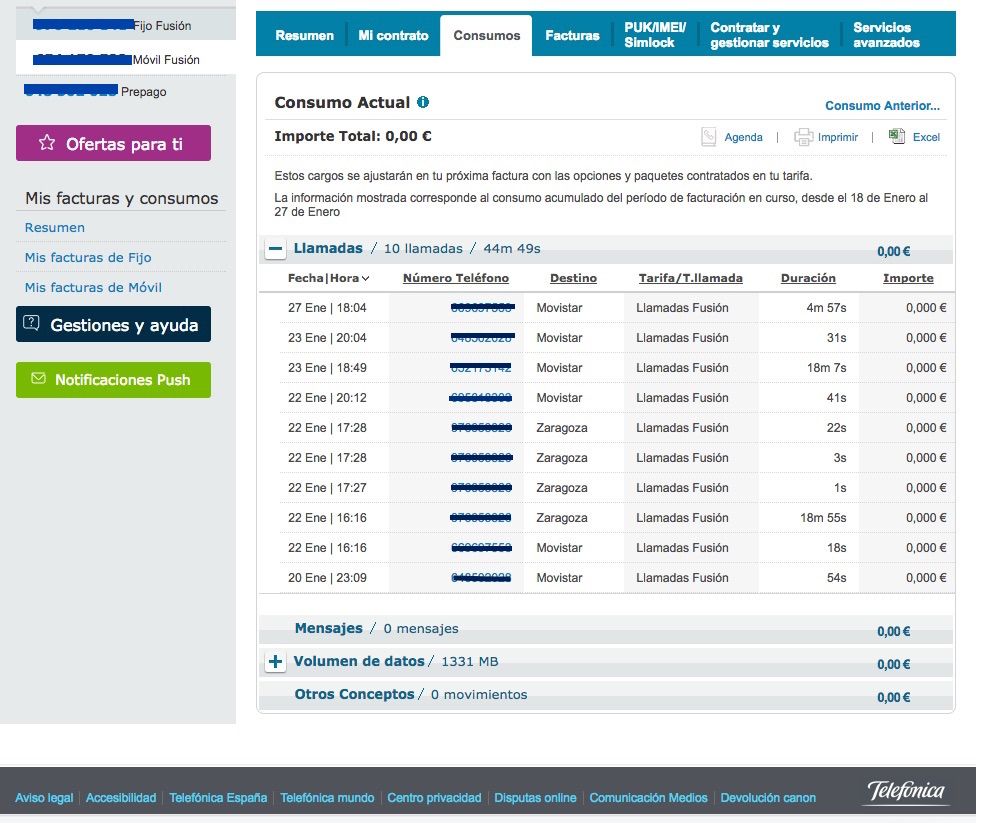Screen dimensions: 982x823
Task: Click the question icon in Gestiones y ayuda
Action: [31, 324]
